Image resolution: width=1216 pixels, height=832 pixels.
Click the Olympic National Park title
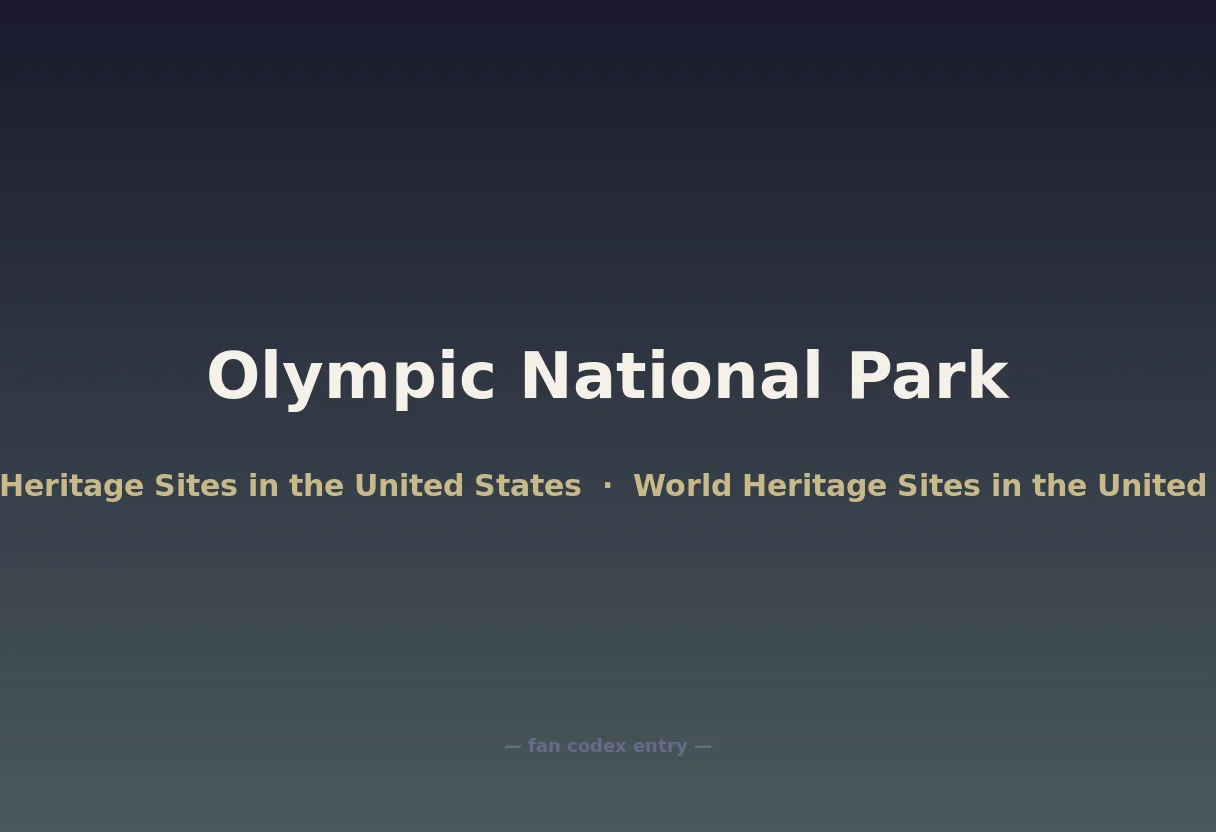608,377
